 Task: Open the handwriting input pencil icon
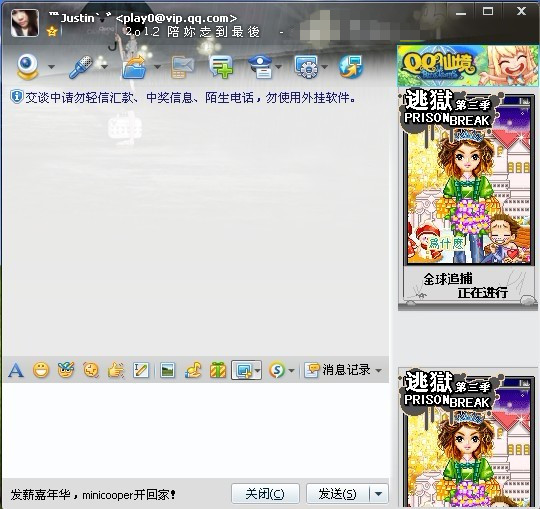141,371
